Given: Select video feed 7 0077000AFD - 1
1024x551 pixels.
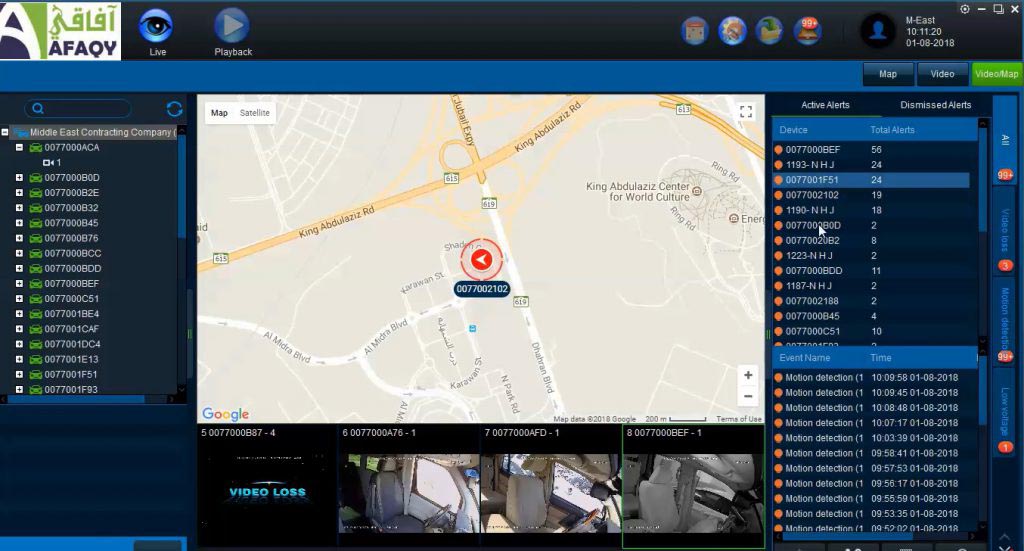Looking at the screenshot, I should point(551,486).
